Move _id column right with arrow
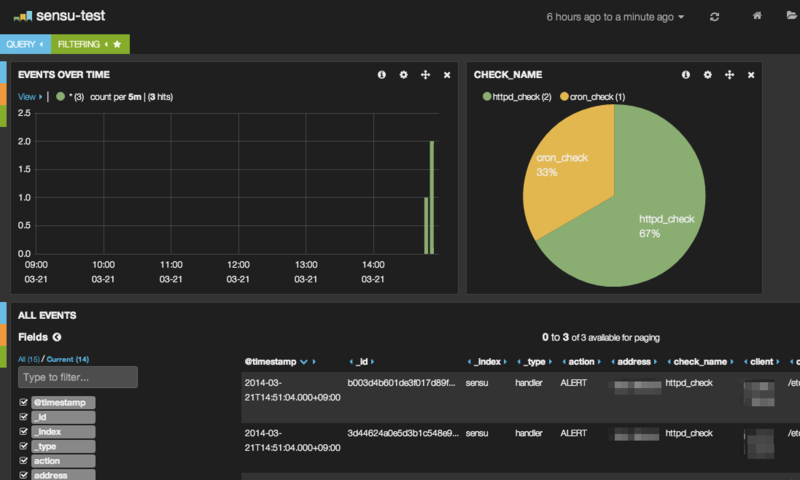Screen dimensions: 800x480 tap(373, 362)
